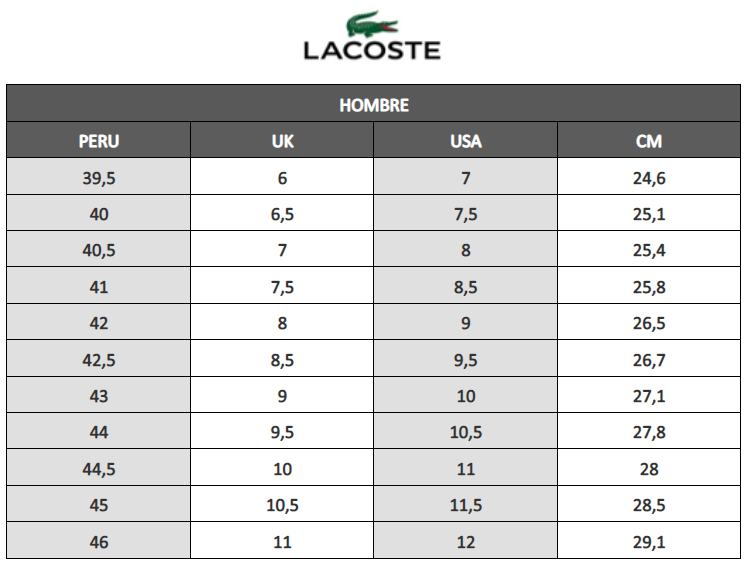The width and height of the screenshot is (744, 564).
Task: Click Peru size 40,5 cell
Action: (98, 251)
